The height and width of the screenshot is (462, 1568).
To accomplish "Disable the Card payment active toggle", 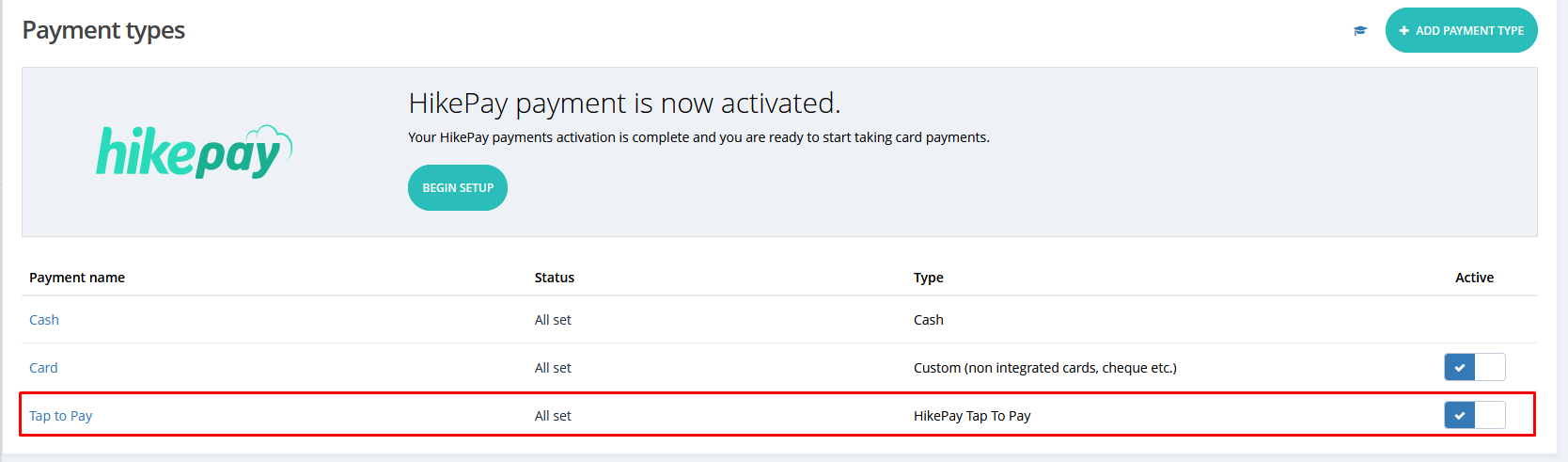I will coord(1474,367).
